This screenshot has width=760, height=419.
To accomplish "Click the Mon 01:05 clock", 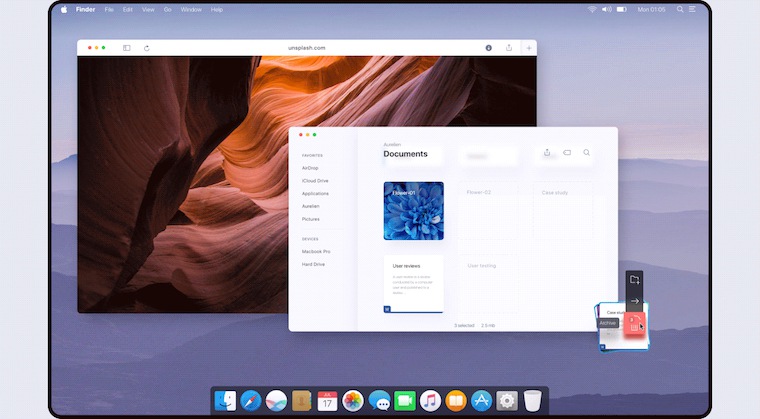I will tap(651, 9).
